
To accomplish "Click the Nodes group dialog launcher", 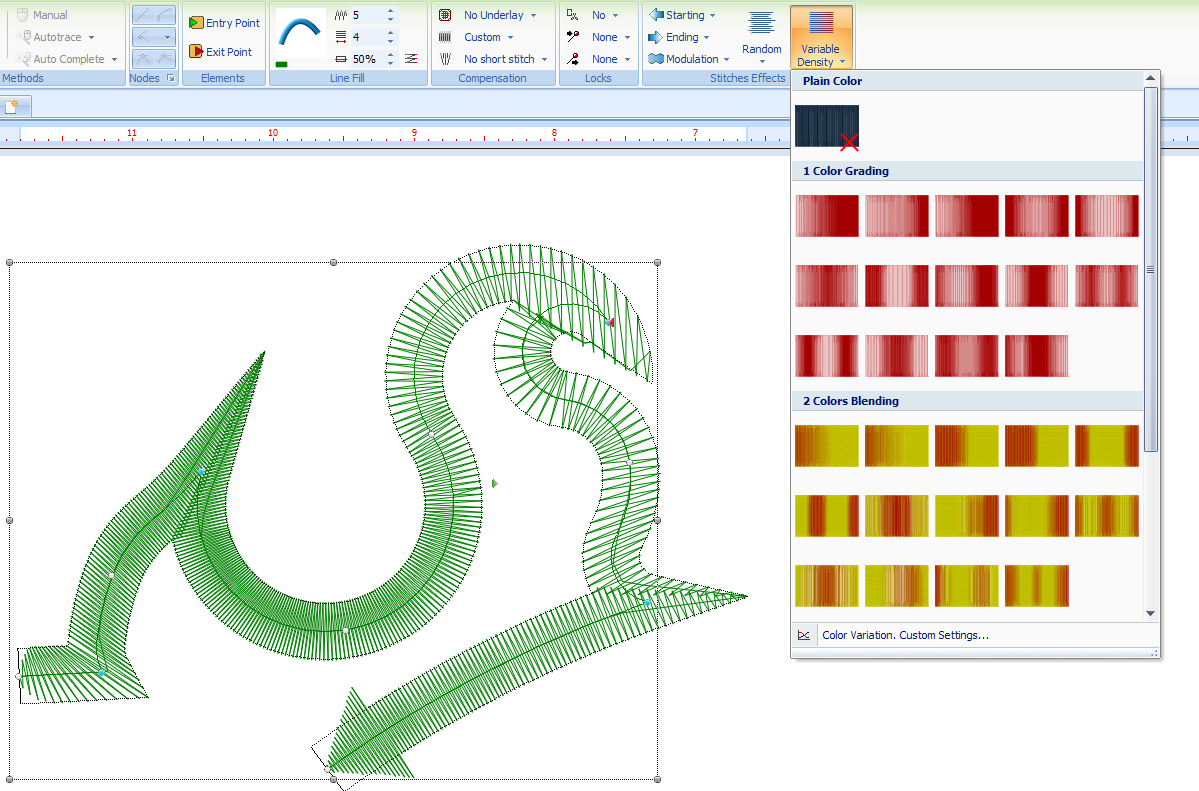I will click(x=170, y=78).
